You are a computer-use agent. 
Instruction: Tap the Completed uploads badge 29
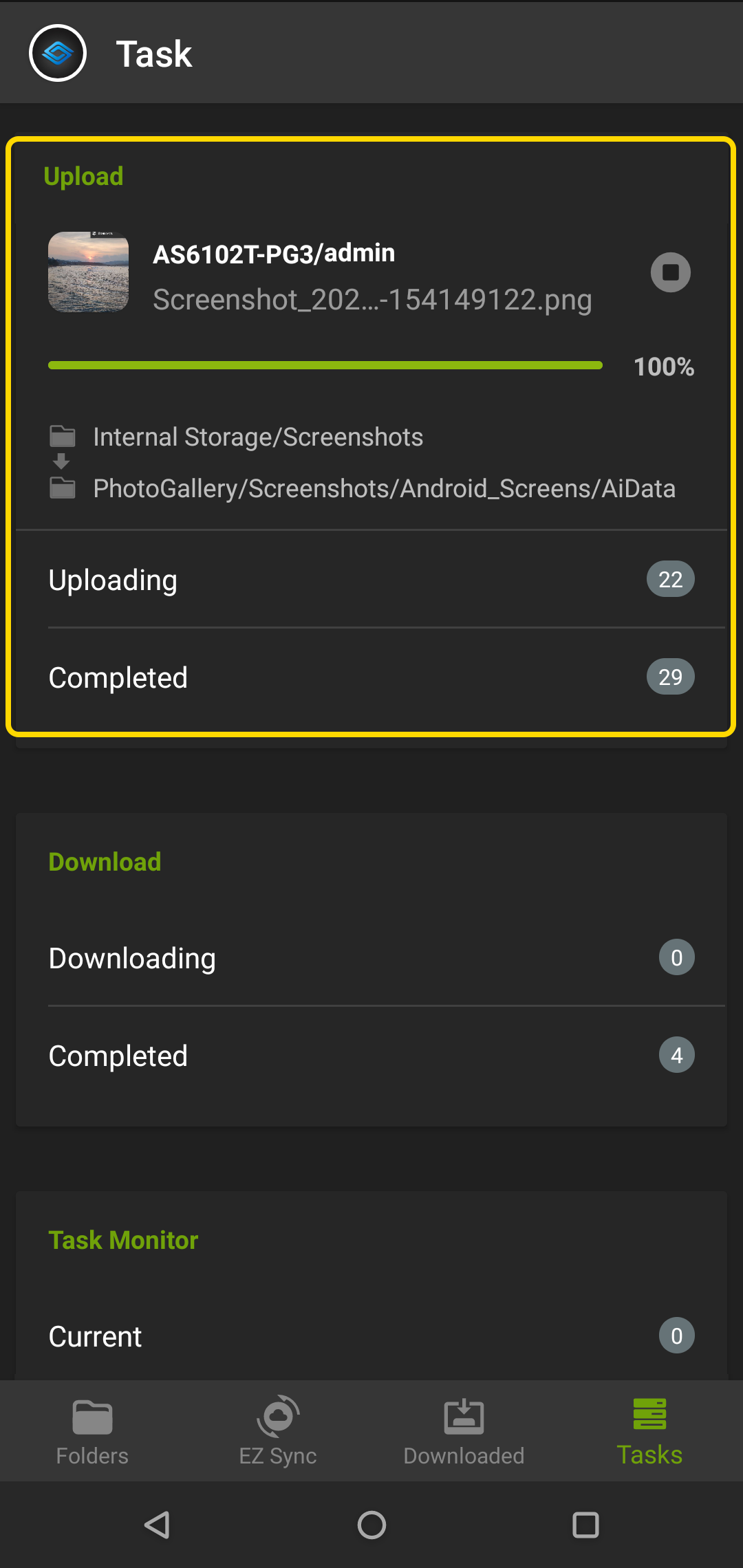click(x=670, y=677)
